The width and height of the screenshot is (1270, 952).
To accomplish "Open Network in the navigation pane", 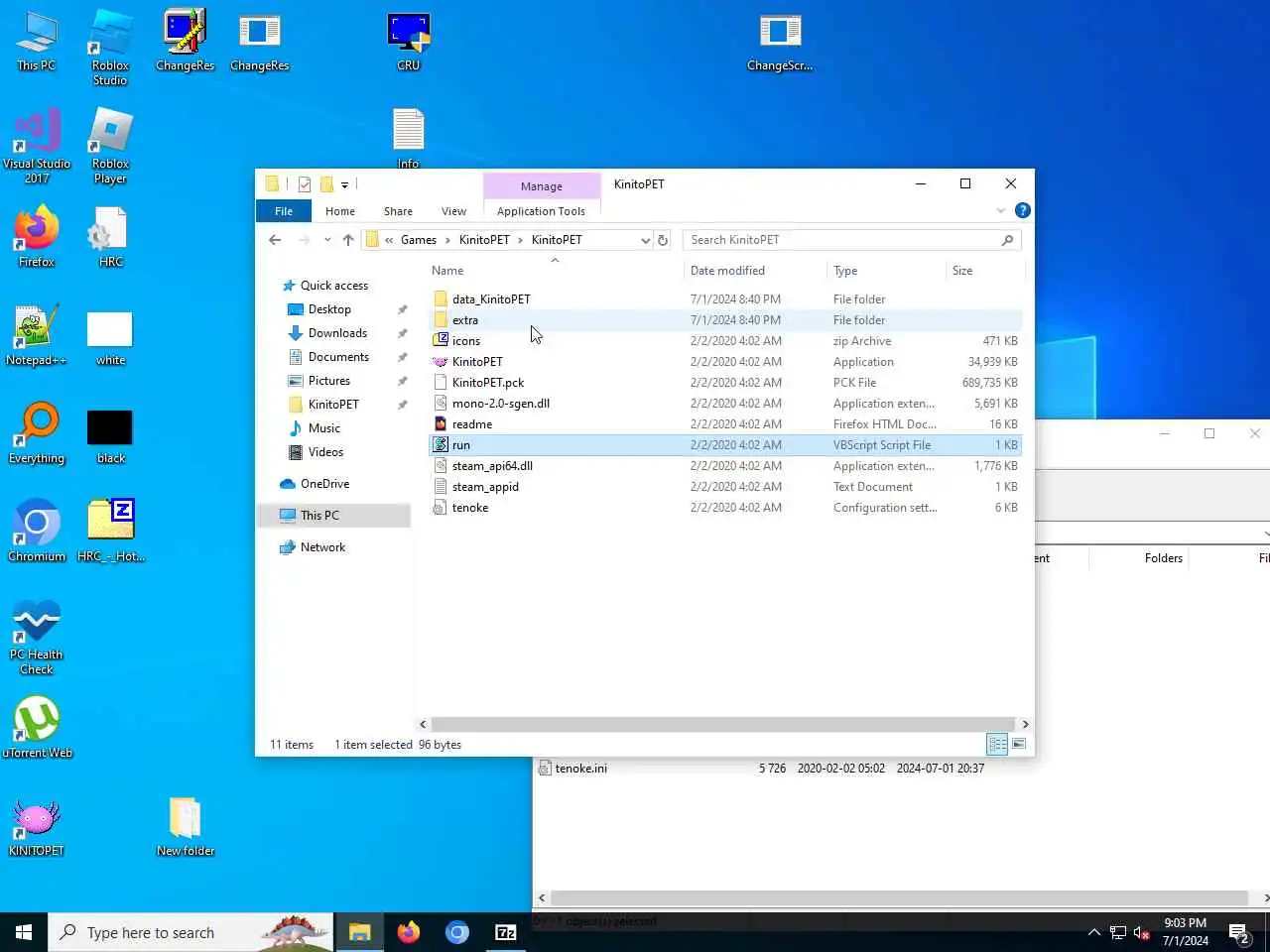I will (x=322, y=547).
